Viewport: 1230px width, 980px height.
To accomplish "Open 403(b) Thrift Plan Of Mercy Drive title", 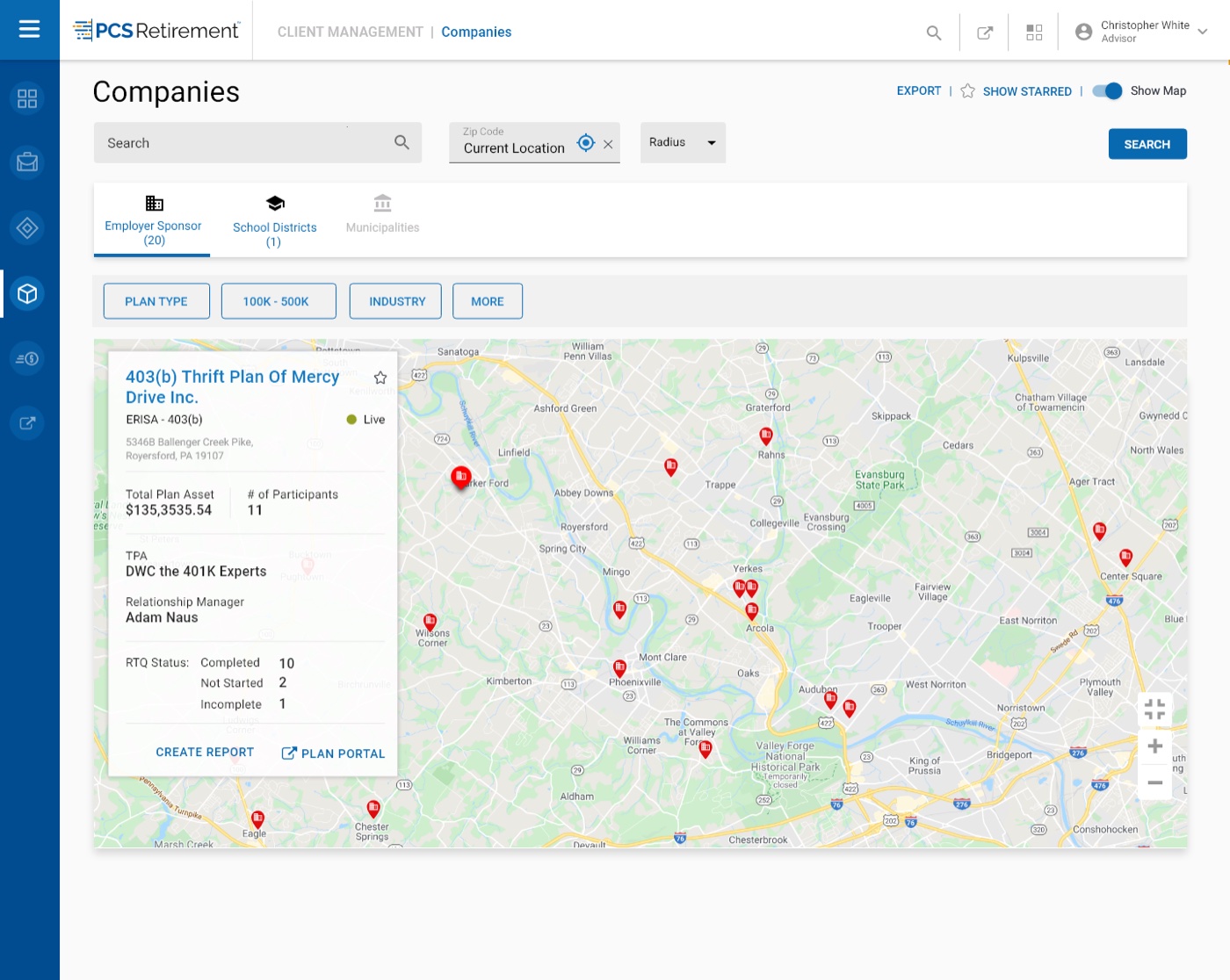I will (233, 387).
